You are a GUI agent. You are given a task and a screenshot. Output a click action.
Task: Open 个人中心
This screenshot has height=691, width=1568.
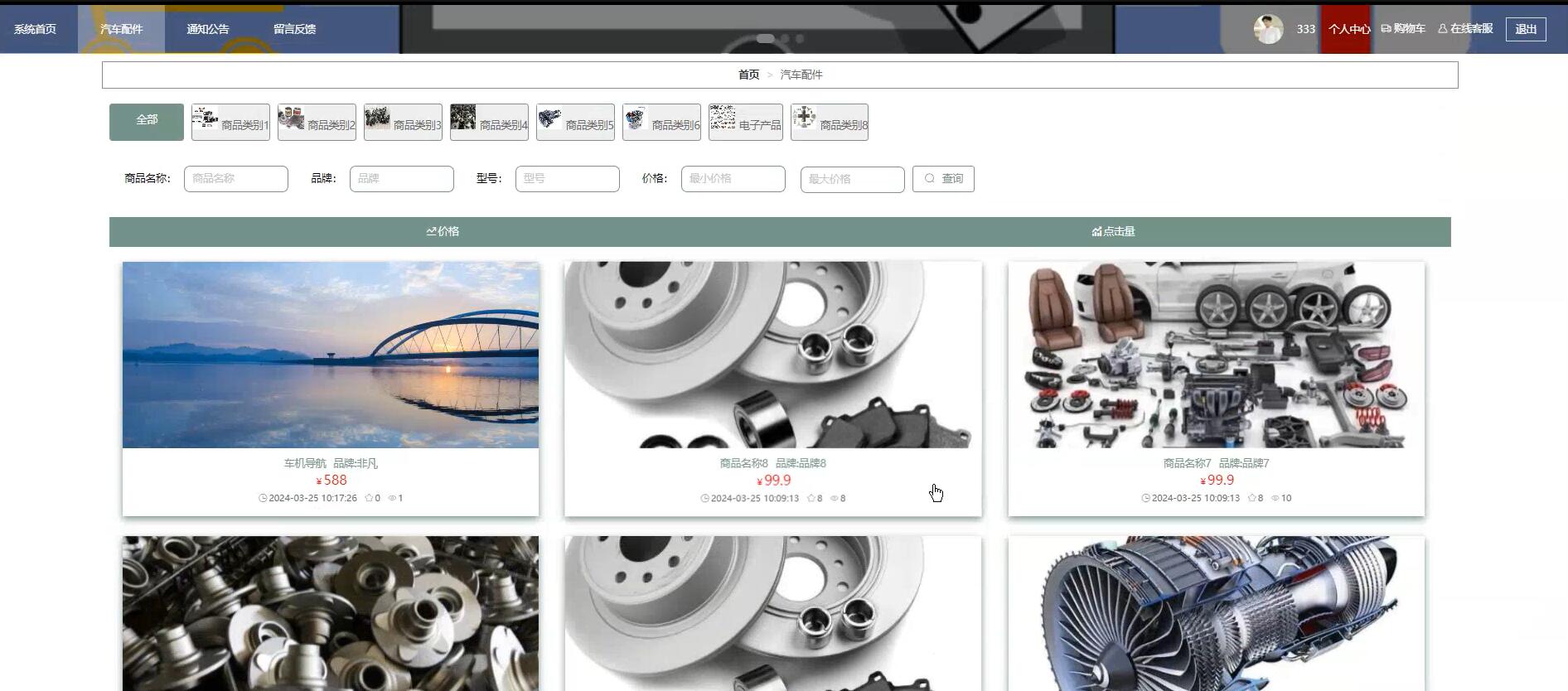click(1348, 29)
